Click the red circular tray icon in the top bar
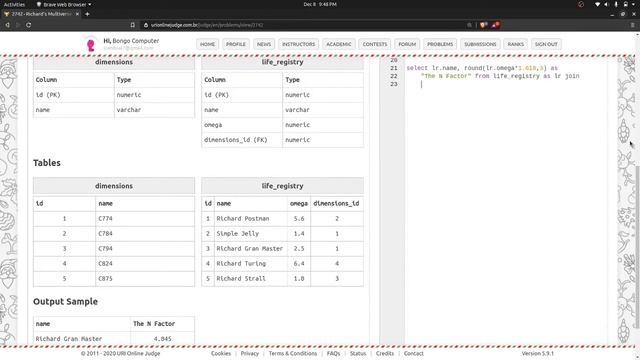The image size is (640, 360). (x=581, y=4)
